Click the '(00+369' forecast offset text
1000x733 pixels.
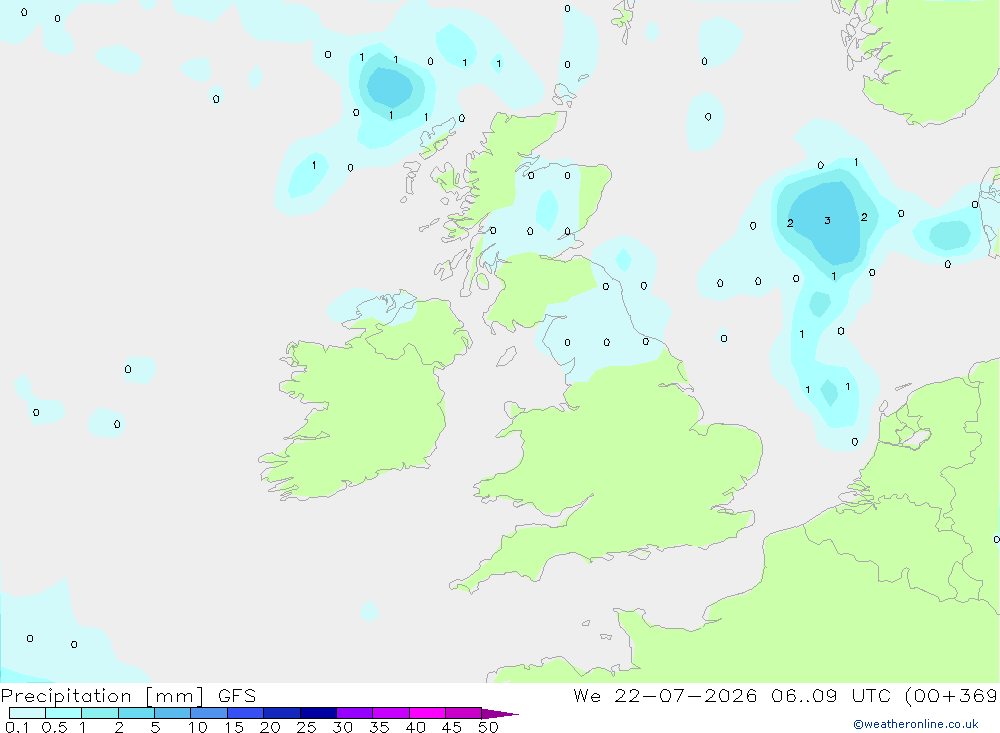click(951, 696)
